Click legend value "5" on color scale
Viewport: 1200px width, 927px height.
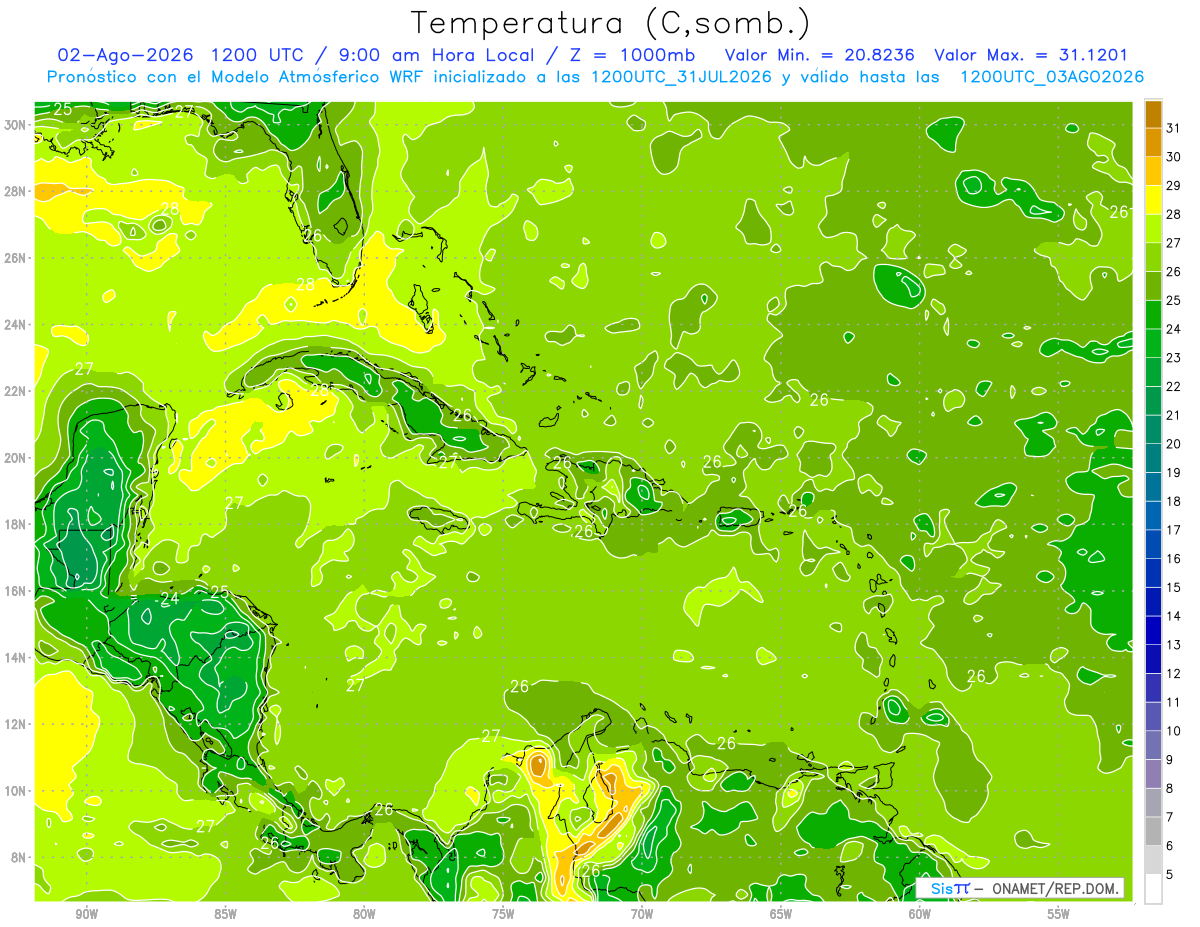click(x=1170, y=875)
